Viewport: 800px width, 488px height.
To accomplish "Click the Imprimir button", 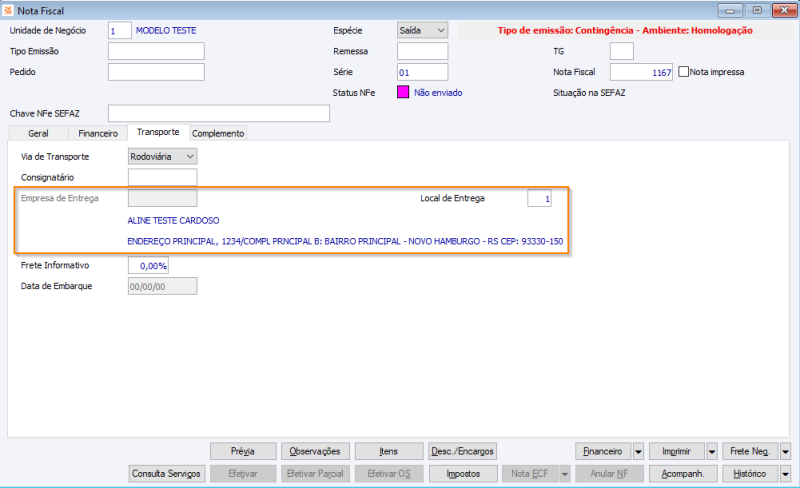I will pos(677,451).
